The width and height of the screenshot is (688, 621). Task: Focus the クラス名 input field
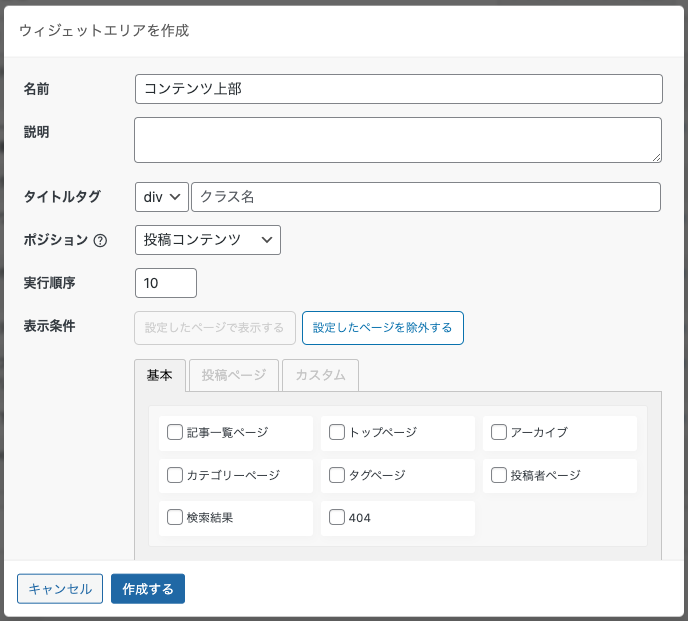(x=426, y=197)
